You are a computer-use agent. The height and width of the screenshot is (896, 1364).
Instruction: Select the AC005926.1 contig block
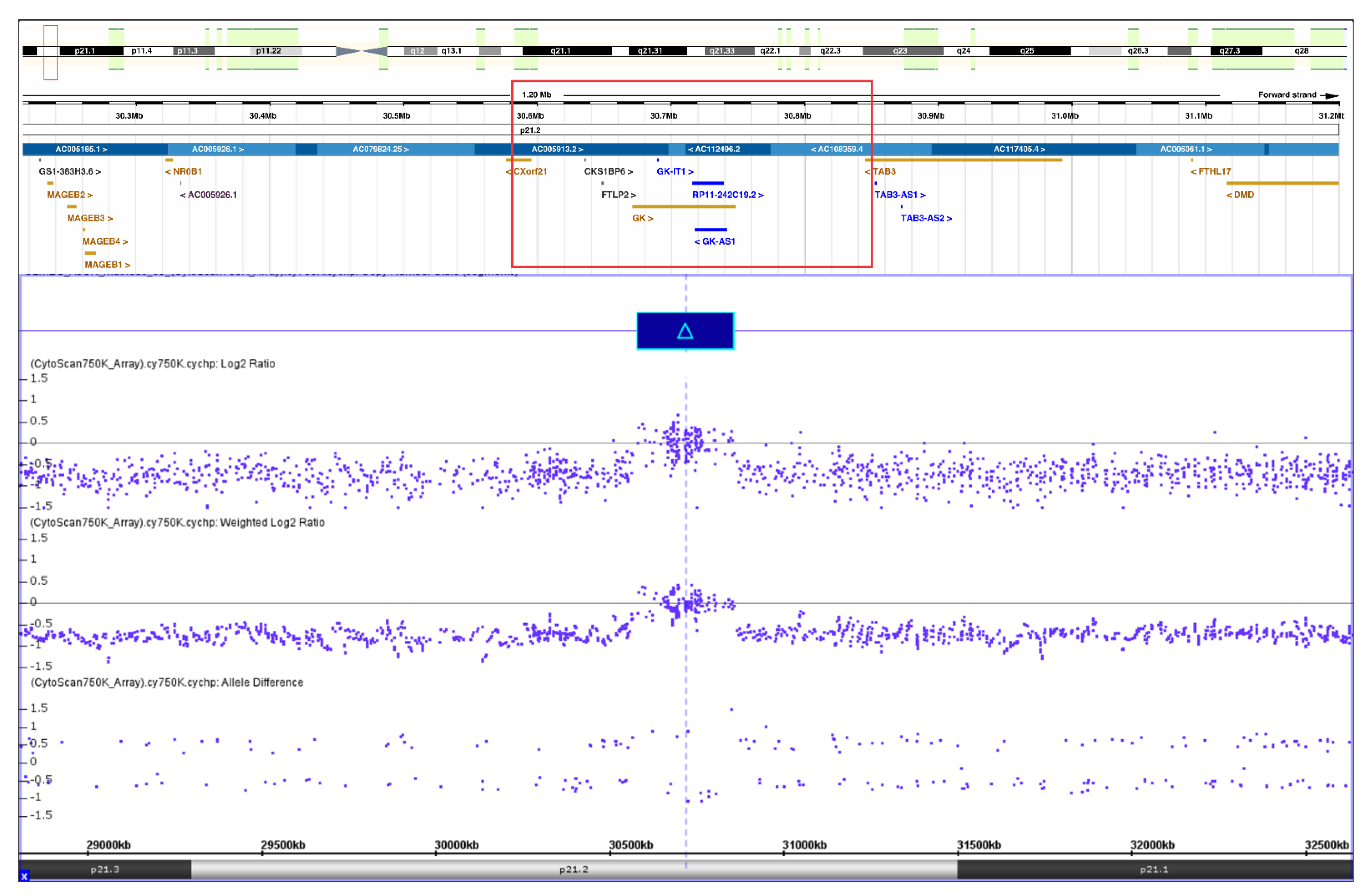click(x=231, y=149)
